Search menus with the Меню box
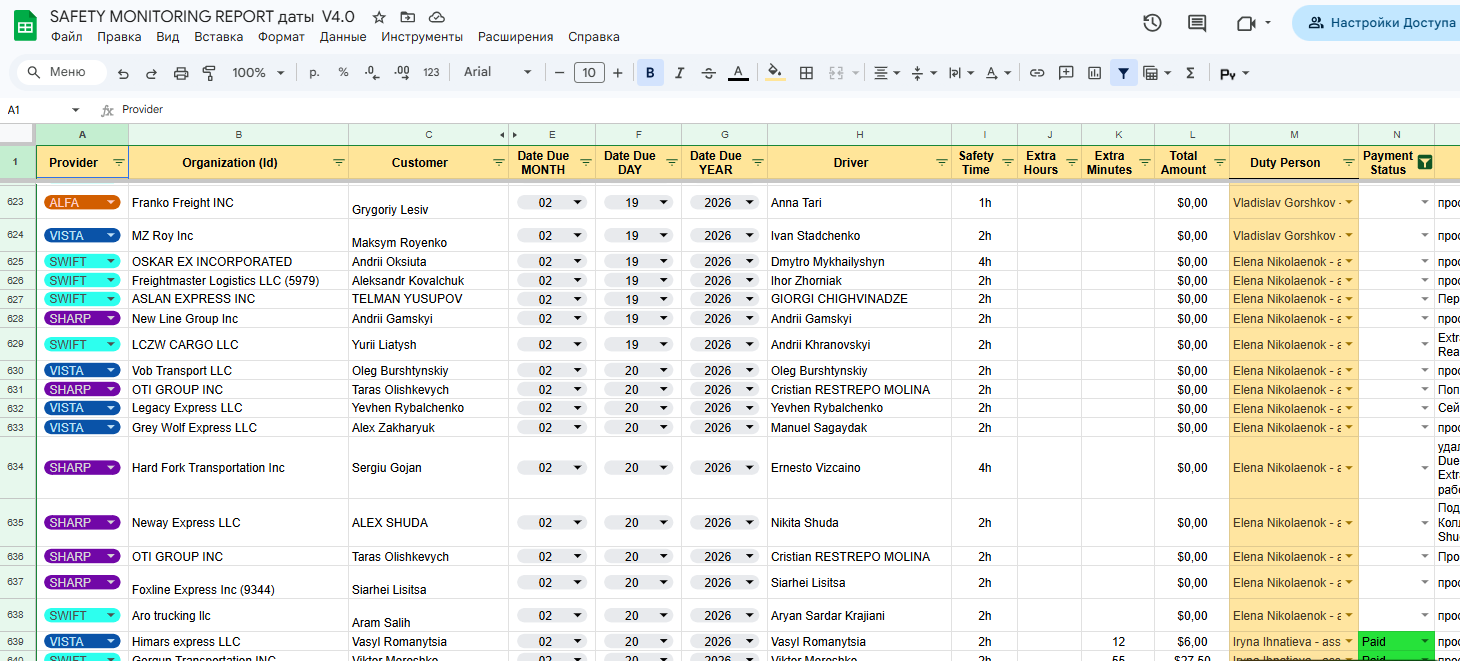This screenshot has width=1460, height=661. 62,72
